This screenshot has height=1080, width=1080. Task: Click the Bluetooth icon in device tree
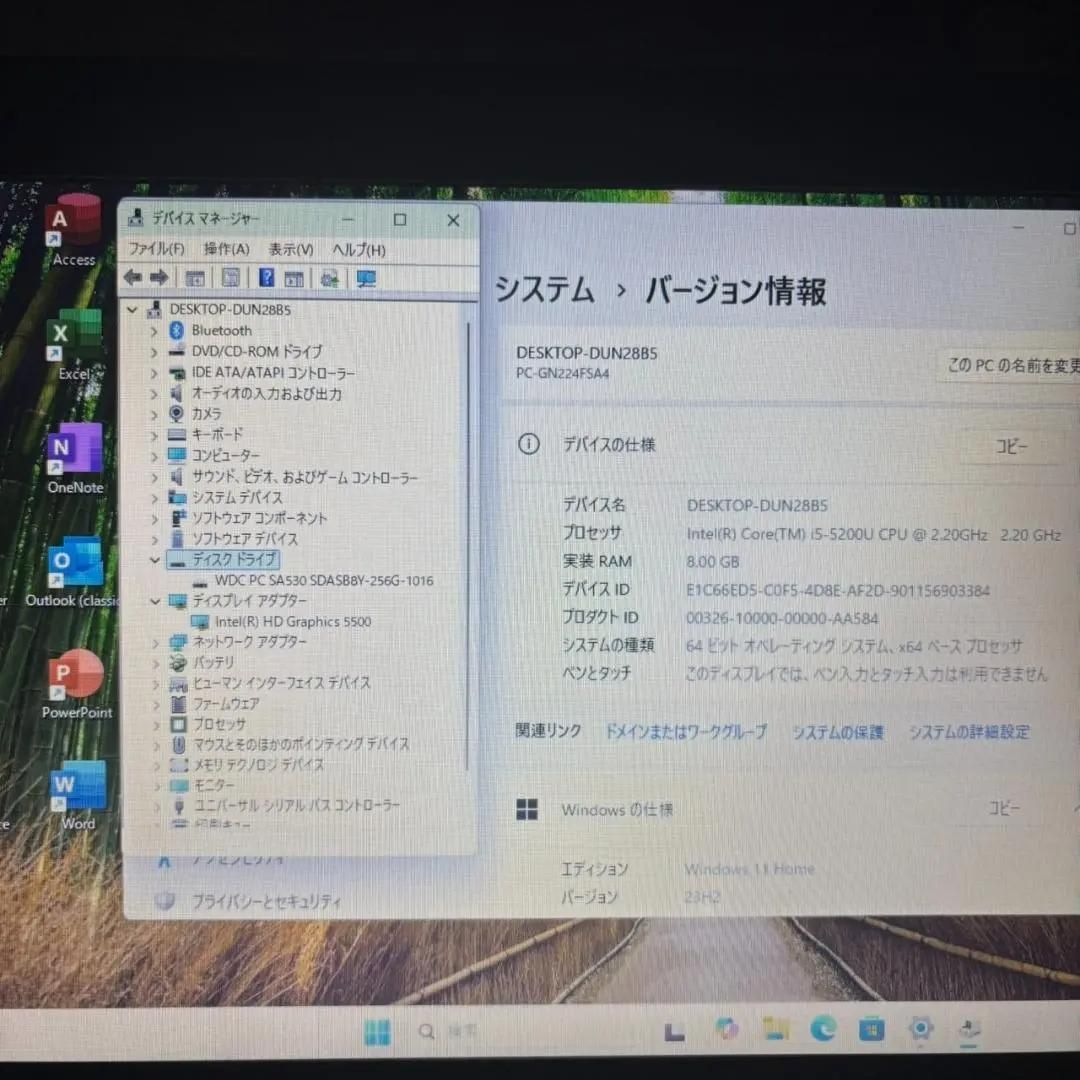pos(176,330)
